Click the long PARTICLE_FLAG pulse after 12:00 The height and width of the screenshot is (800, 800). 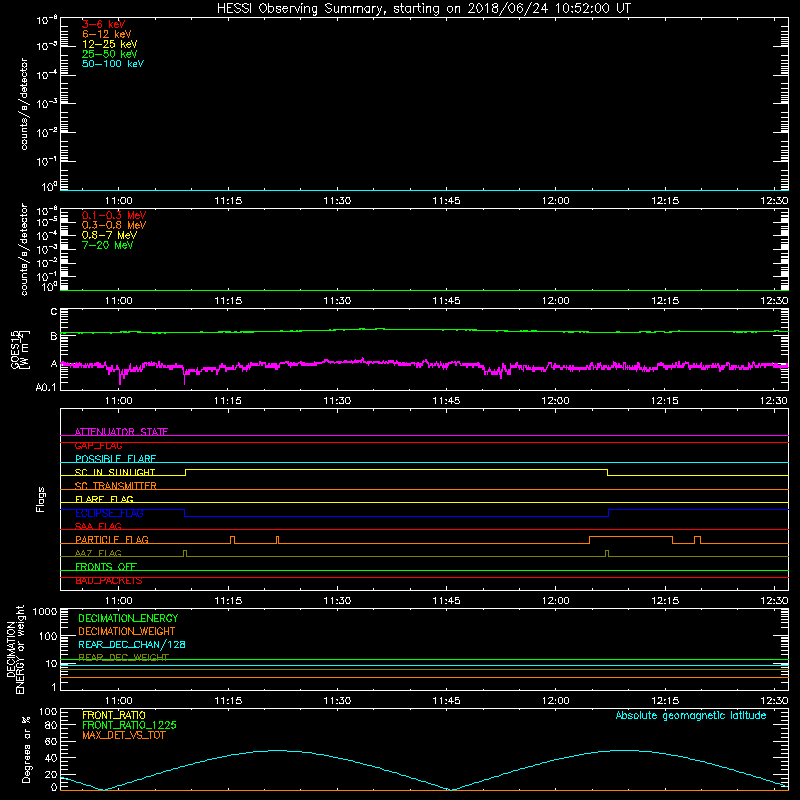click(631, 537)
